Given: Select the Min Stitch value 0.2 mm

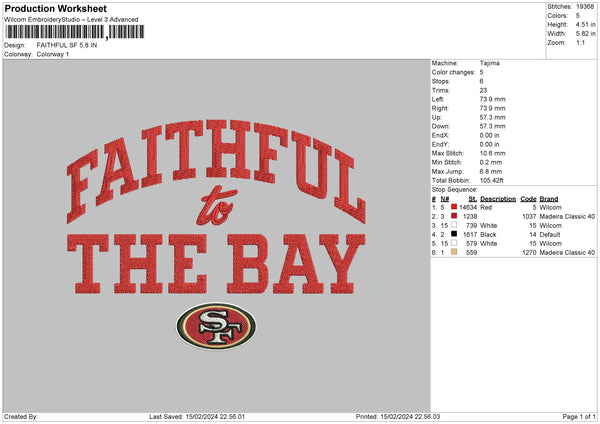Looking at the screenshot, I should click(x=491, y=162).
